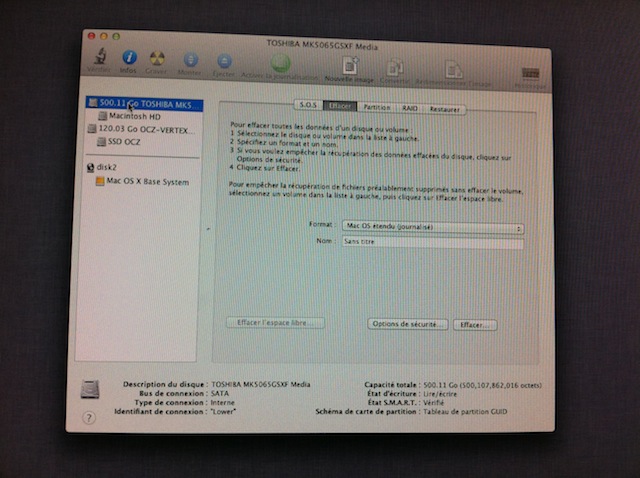Click the Convertir toolbar icon
The width and height of the screenshot is (640, 478).
(x=395, y=67)
